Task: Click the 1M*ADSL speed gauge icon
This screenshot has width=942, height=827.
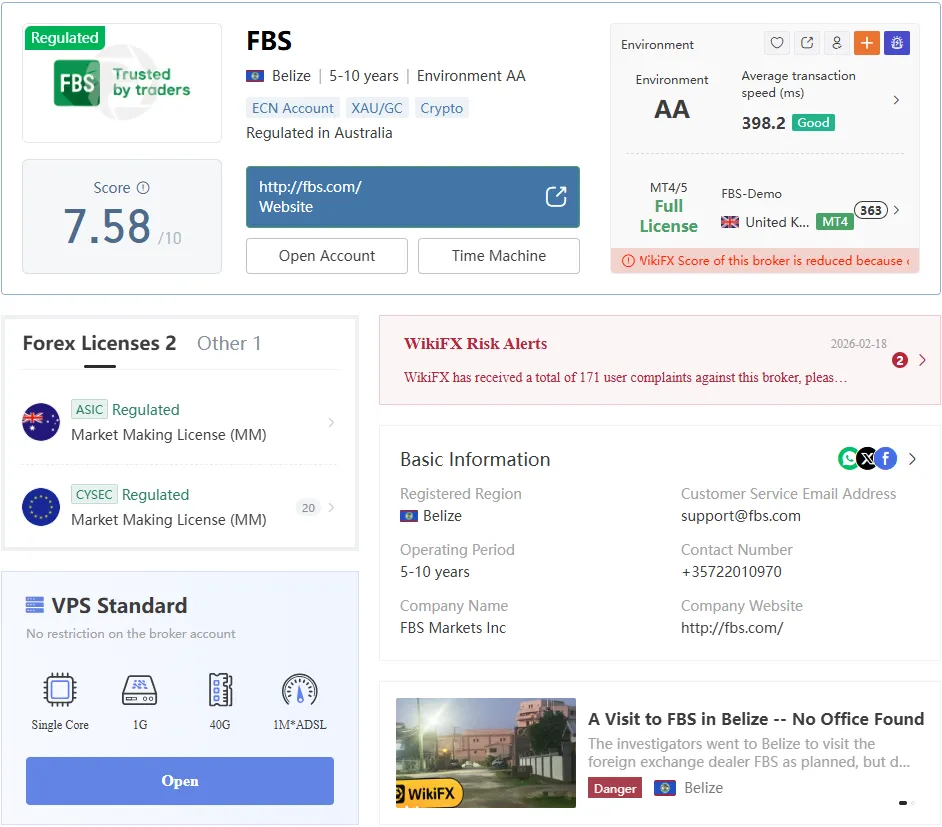Action: pyautogui.click(x=299, y=689)
